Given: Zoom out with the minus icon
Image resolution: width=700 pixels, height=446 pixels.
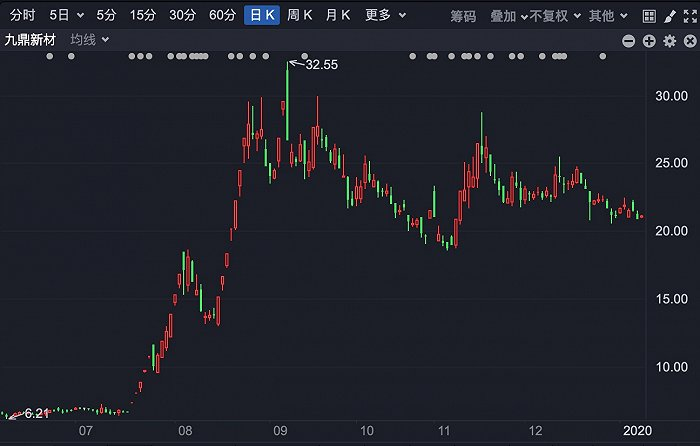Looking at the screenshot, I should click(629, 41).
